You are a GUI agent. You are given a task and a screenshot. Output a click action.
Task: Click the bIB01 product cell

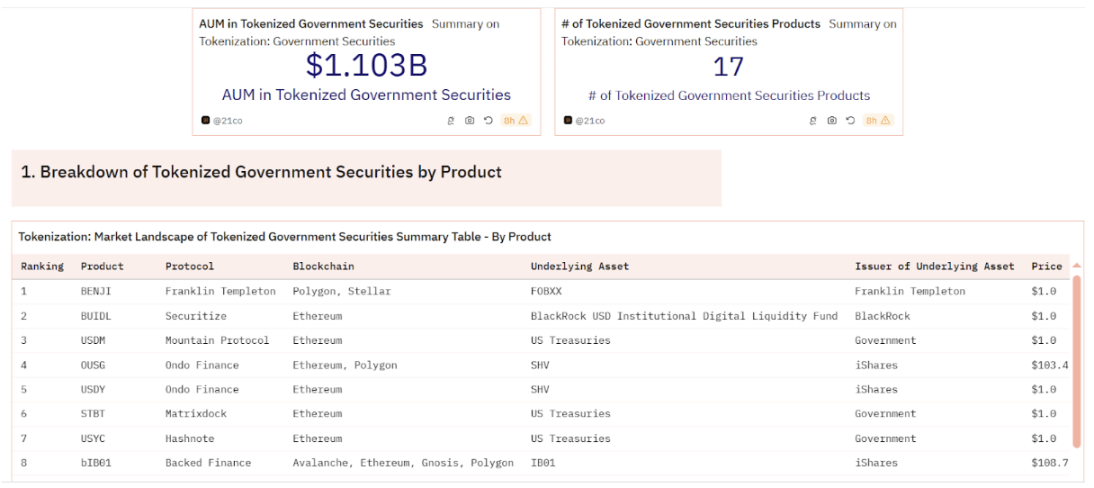96,462
